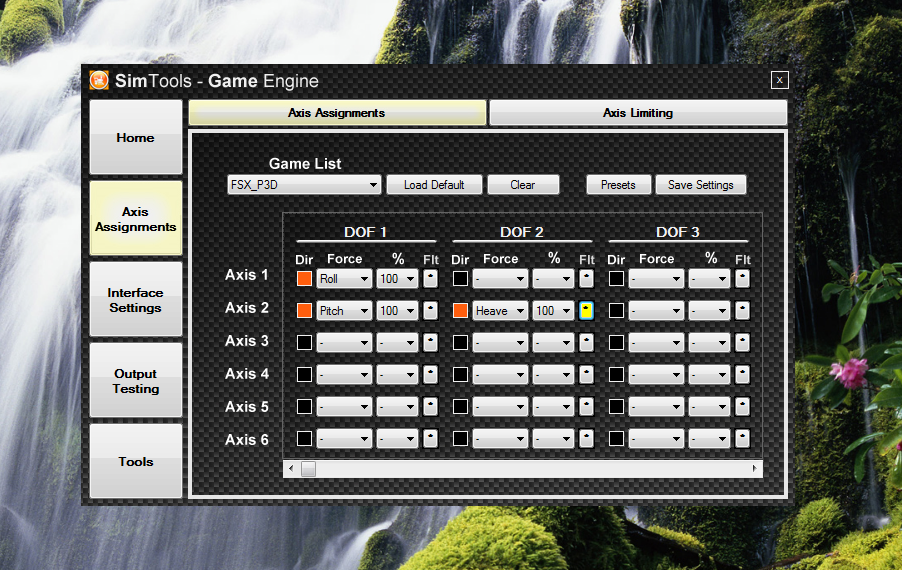Click Axis 3 DOF 2 filter button
The height and width of the screenshot is (570, 902).
(586, 343)
